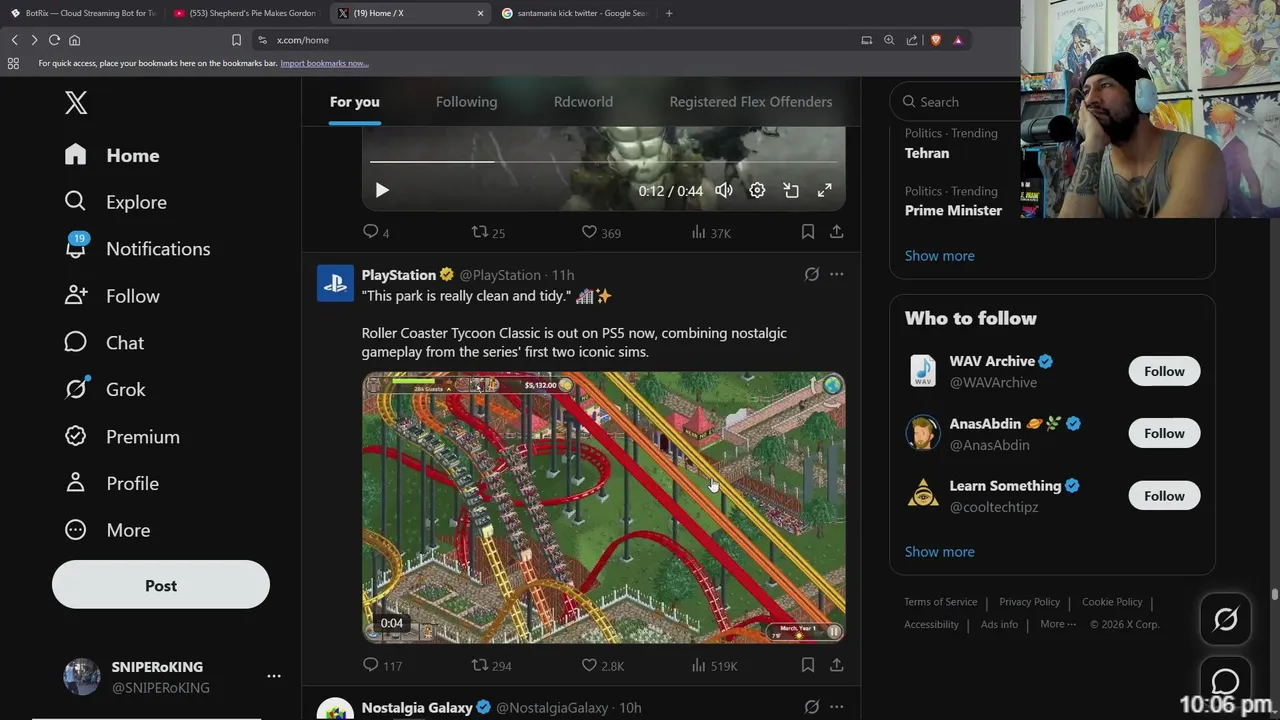
Task: Enter fullscreen on top video
Action: 824,190
